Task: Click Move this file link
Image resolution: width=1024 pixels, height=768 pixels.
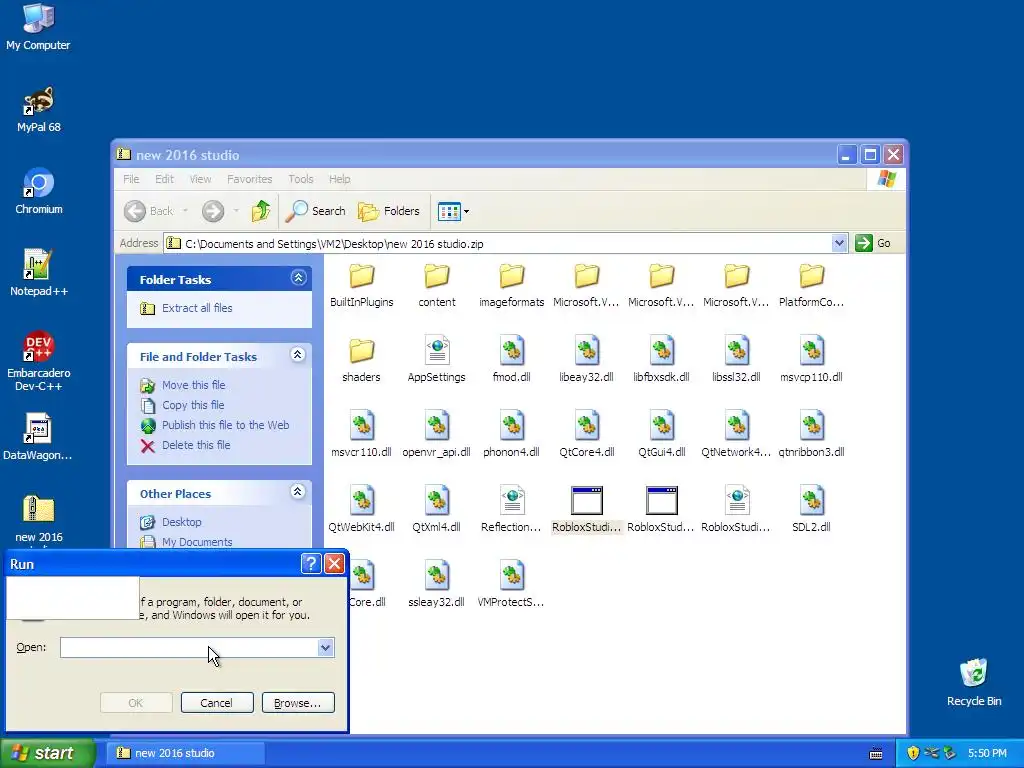Action: [193, 385]
